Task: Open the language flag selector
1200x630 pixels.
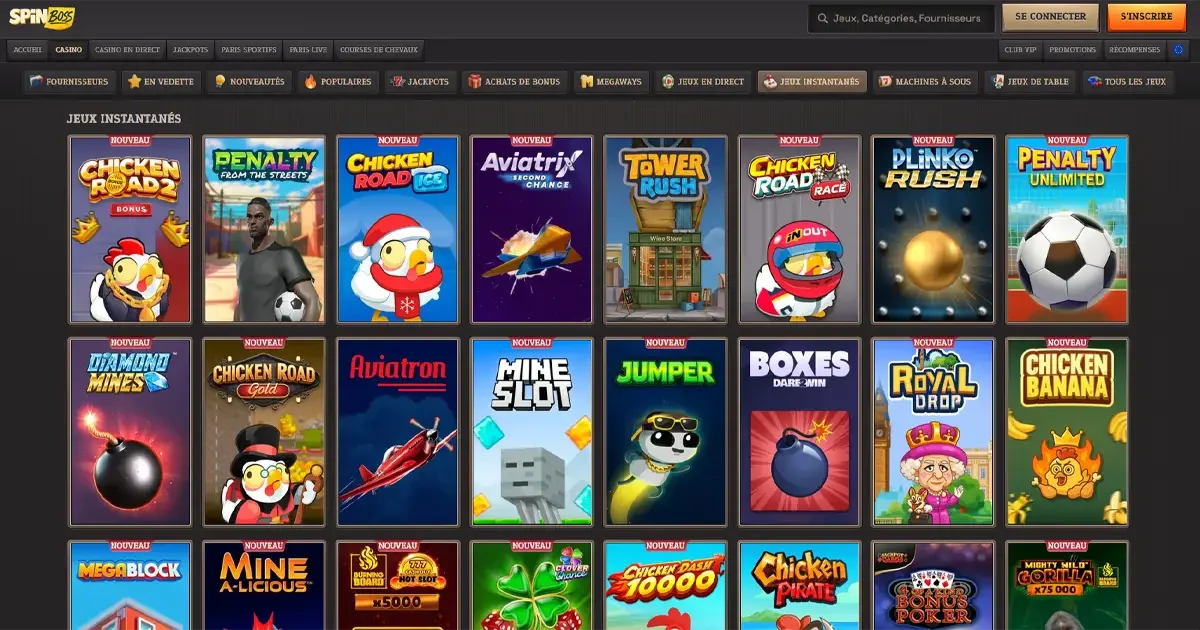Action: pos(1179,49)
